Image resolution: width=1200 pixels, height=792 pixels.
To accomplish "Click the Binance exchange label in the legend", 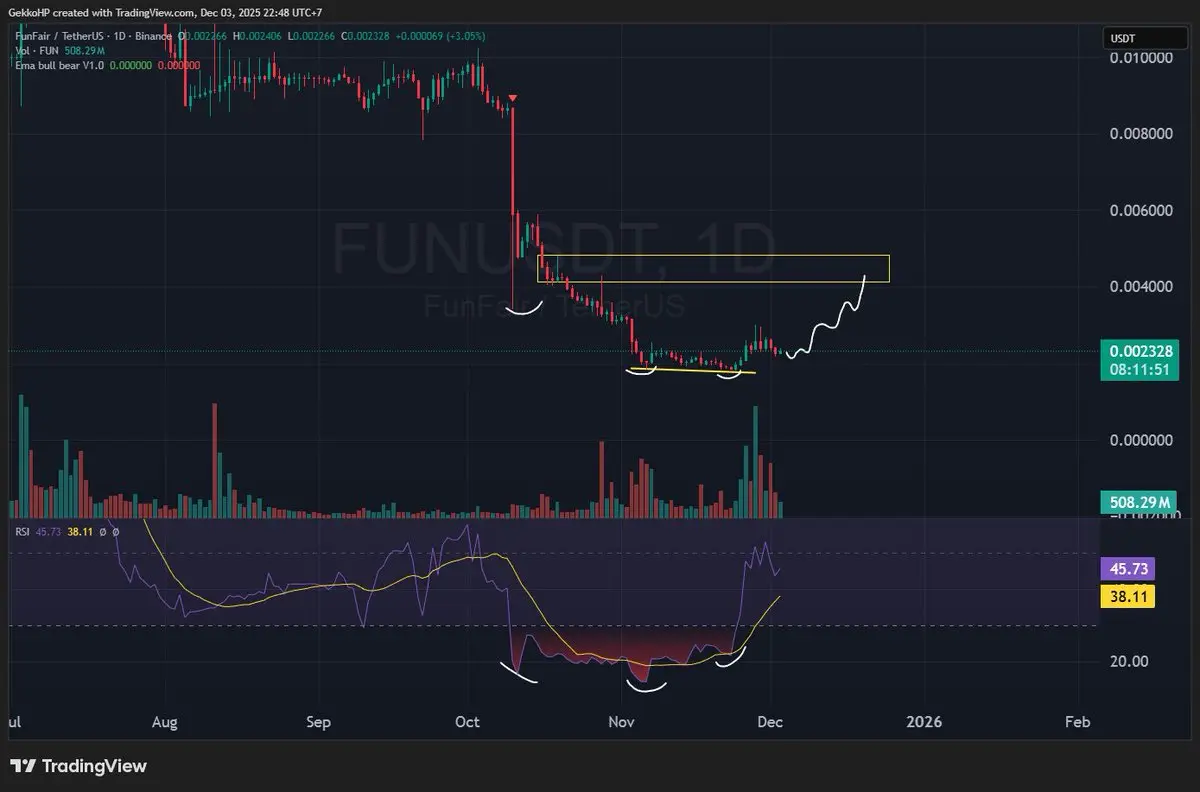I will coord(153,37).
